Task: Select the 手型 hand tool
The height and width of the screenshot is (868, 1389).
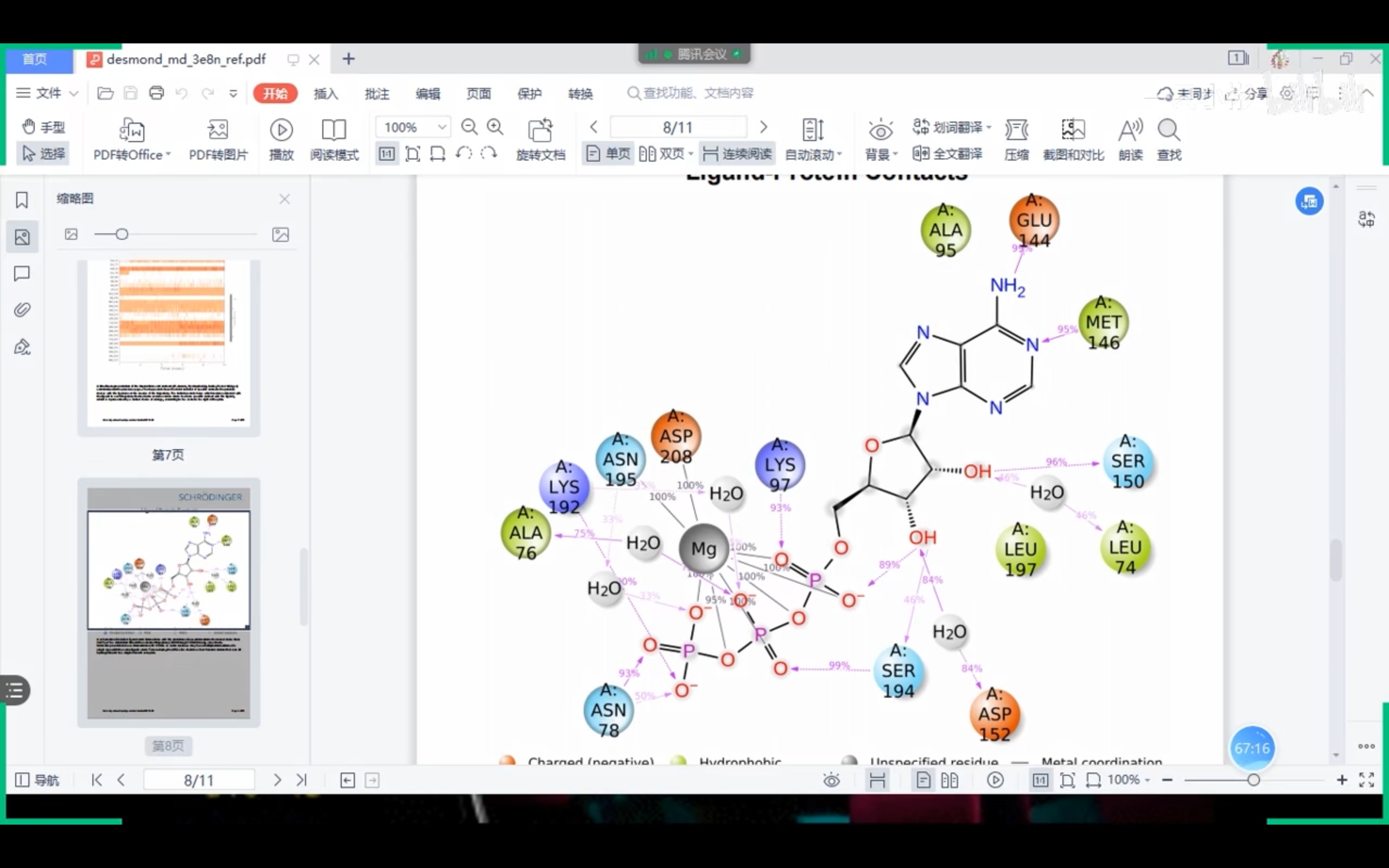Action: pyautogui.click(x=43, y=127)
